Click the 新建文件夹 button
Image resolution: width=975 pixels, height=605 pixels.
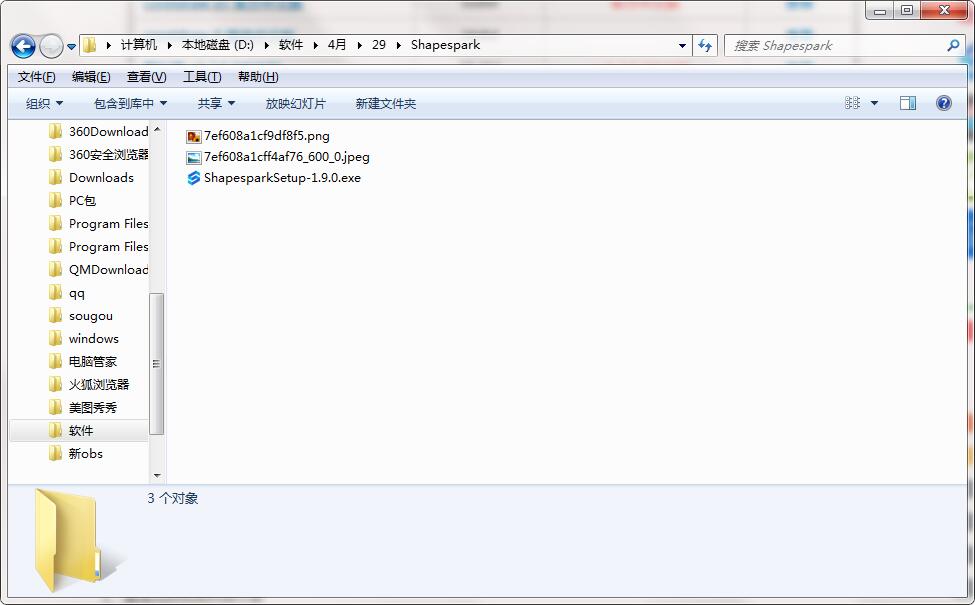pos(386,103)
